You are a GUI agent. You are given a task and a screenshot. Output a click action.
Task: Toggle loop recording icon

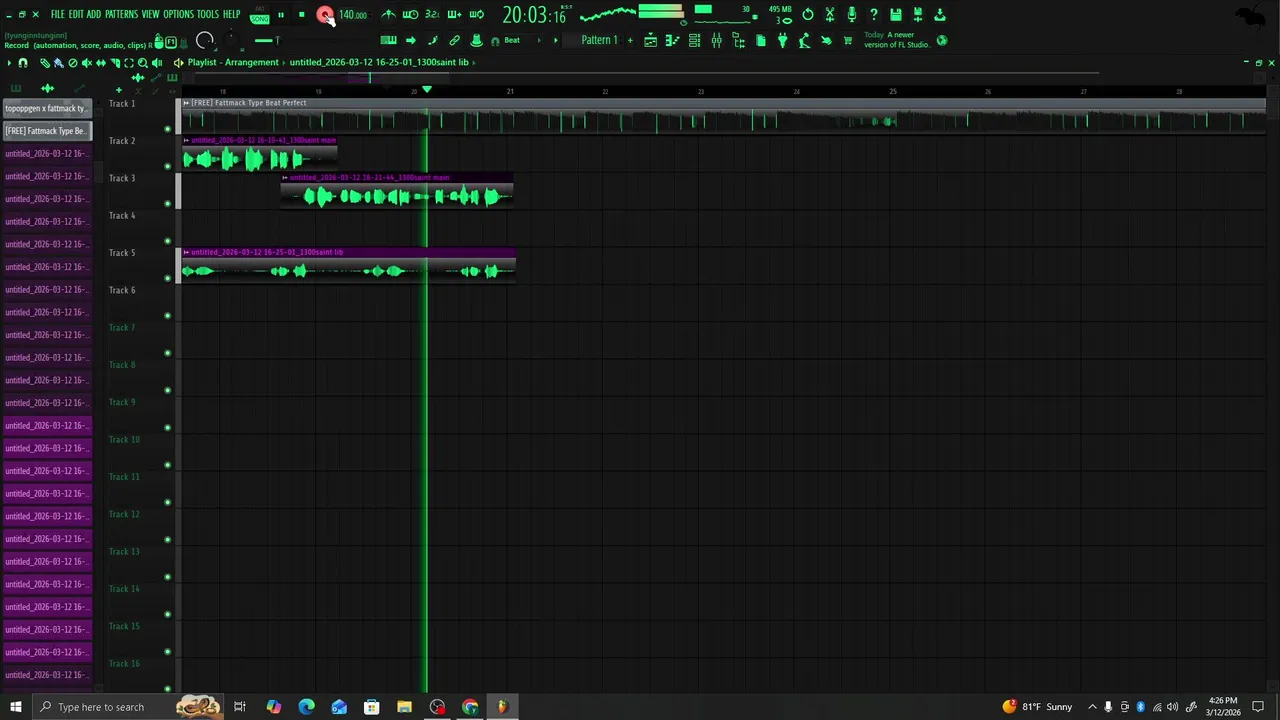pyautogui.click(x=476, y=15)
